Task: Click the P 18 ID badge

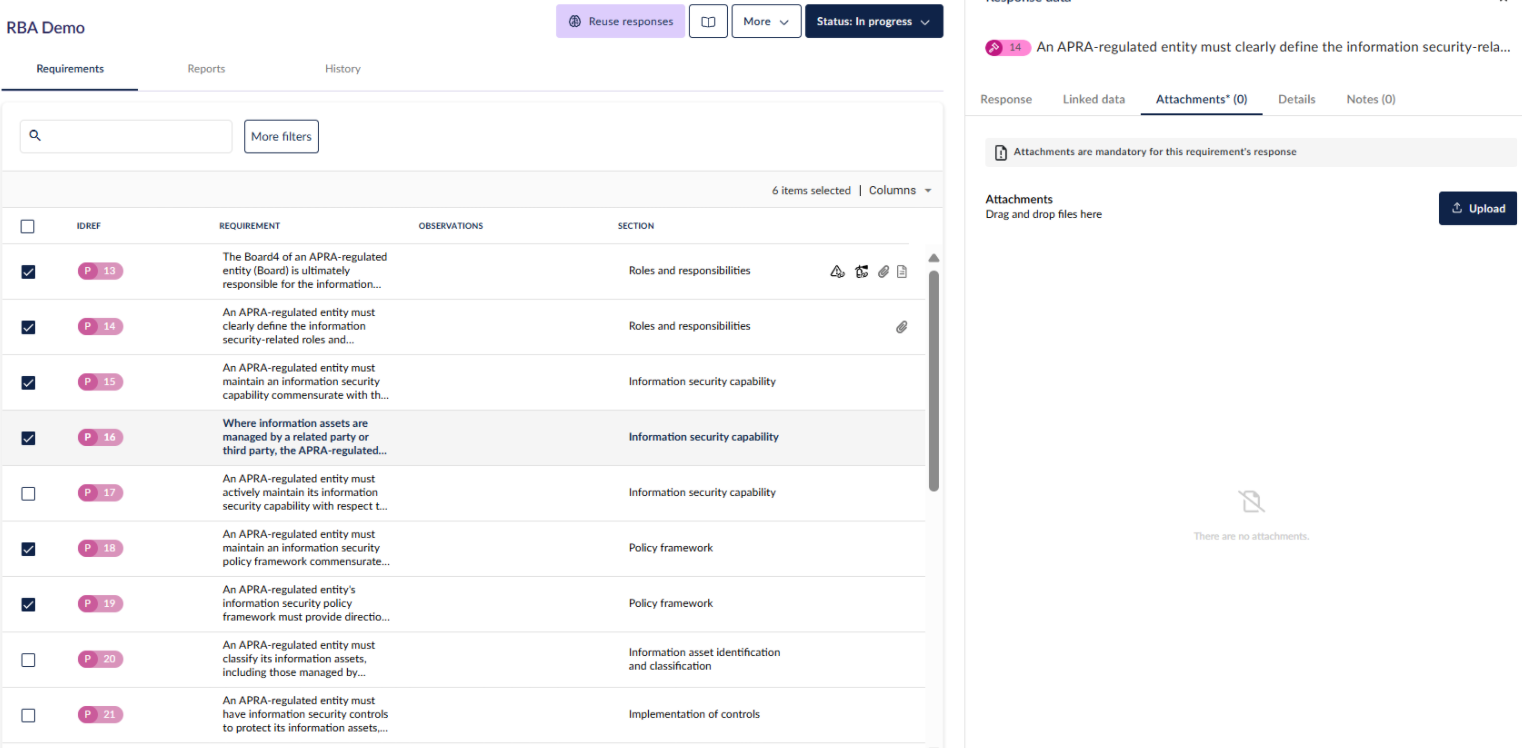Action: click(x=101, y=548)
